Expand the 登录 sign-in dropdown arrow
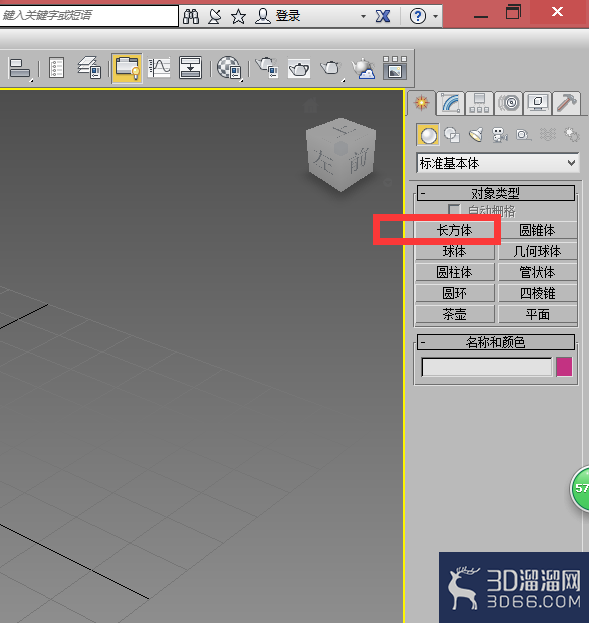The height and width of the screenshot is (623, 589). point(363,16)
